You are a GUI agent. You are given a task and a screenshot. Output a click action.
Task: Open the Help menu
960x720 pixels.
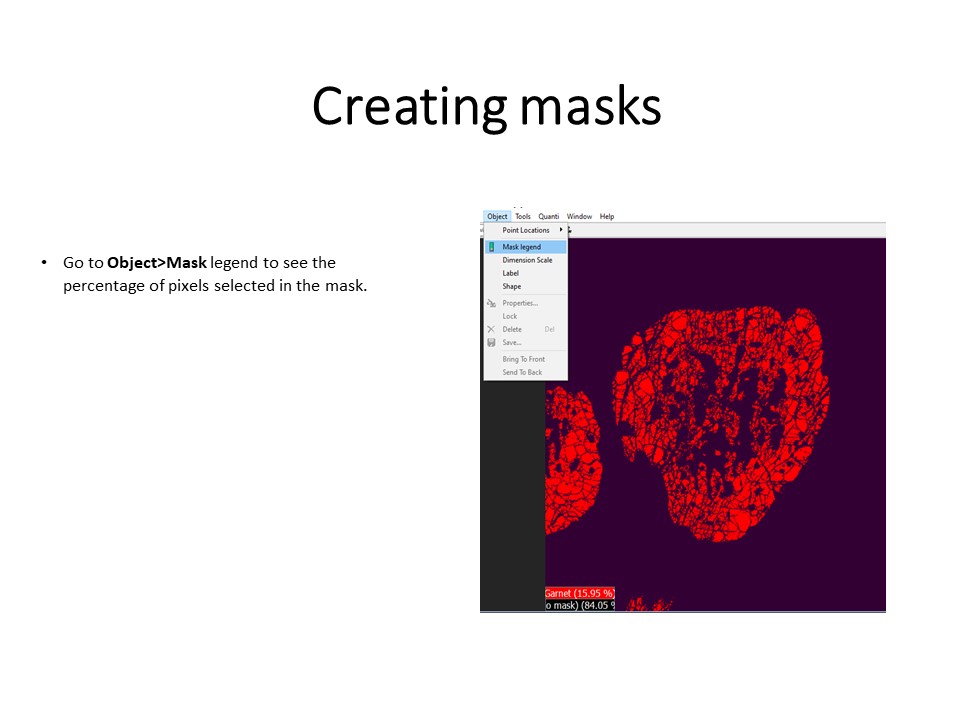pos(607,216)
